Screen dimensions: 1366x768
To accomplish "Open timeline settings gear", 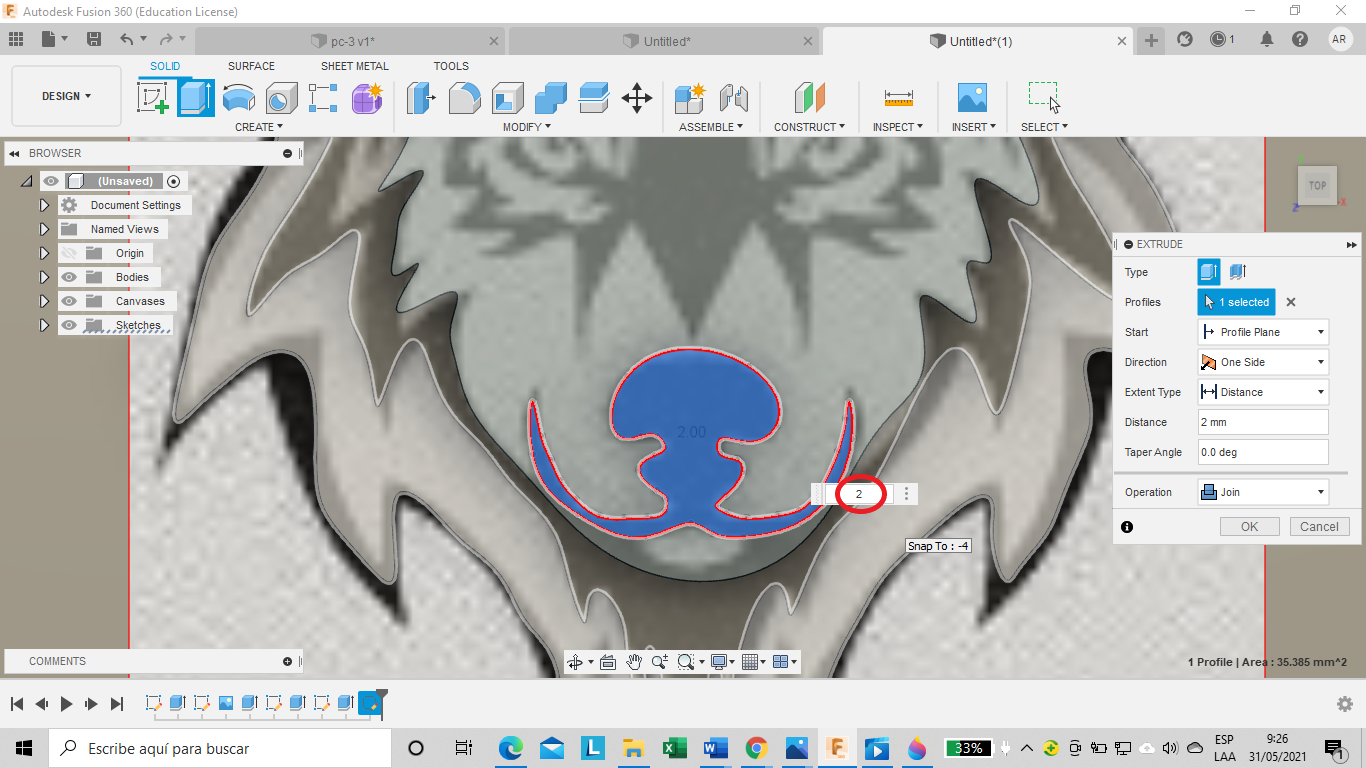I will (1345, 704).
